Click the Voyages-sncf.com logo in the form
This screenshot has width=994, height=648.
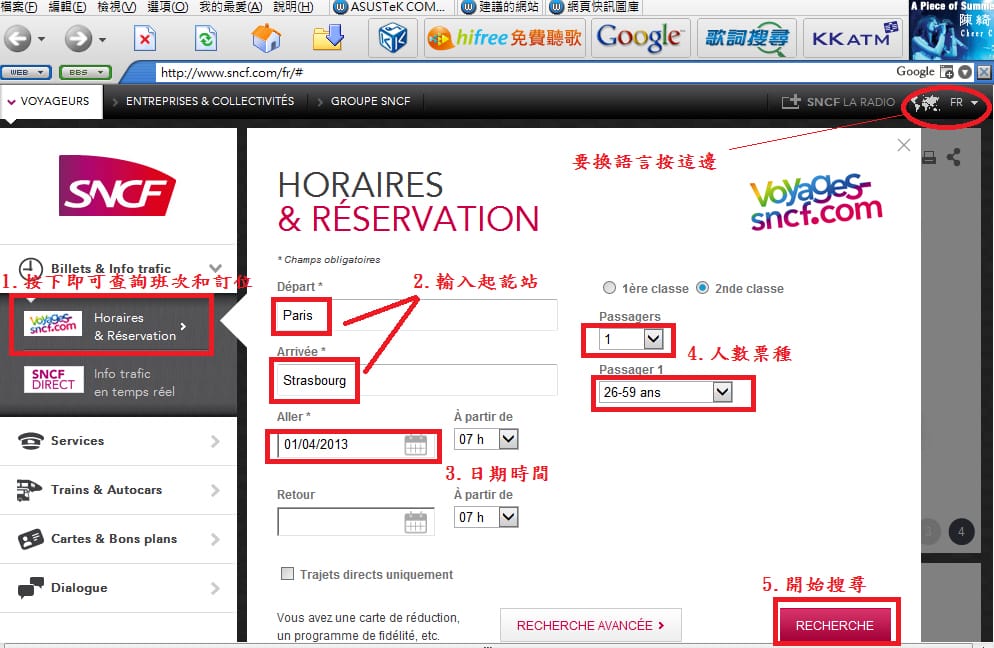click(816, 202)
